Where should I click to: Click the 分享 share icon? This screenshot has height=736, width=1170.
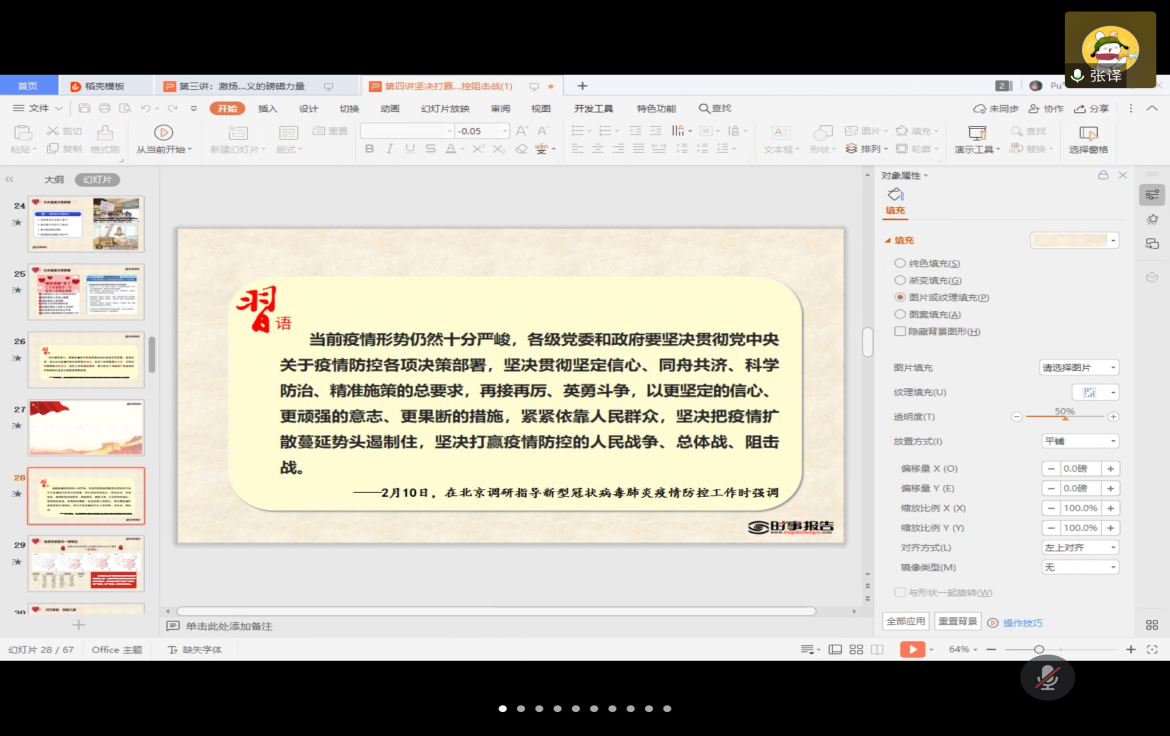coord(1091,108)
